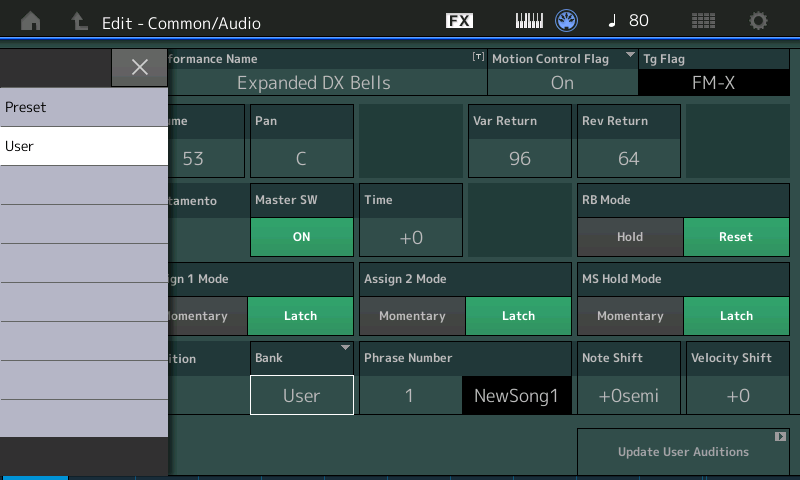
Task: Set RB Mode to Hold
Action: [x=630, y=237]
